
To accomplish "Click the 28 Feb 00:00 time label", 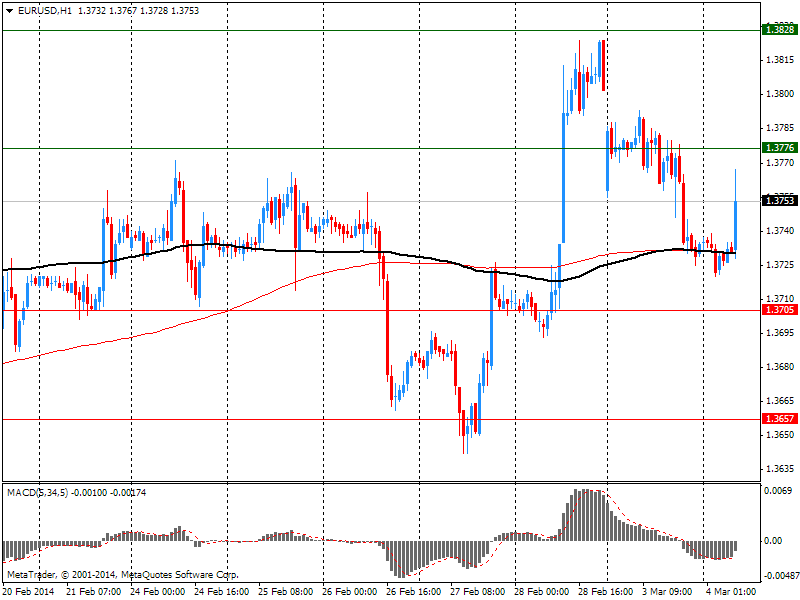I will [x=542, y=591].
